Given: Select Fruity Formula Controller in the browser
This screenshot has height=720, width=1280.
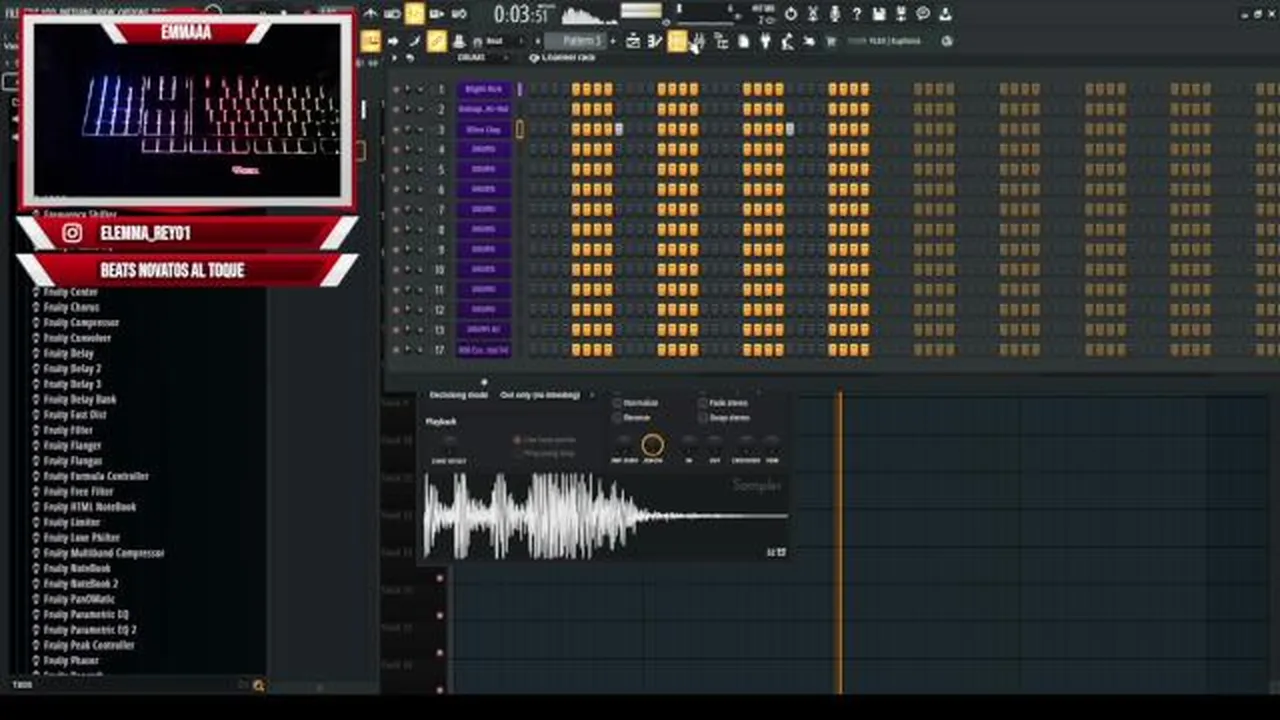Looking at the screenshot, I should pos(96,476).
